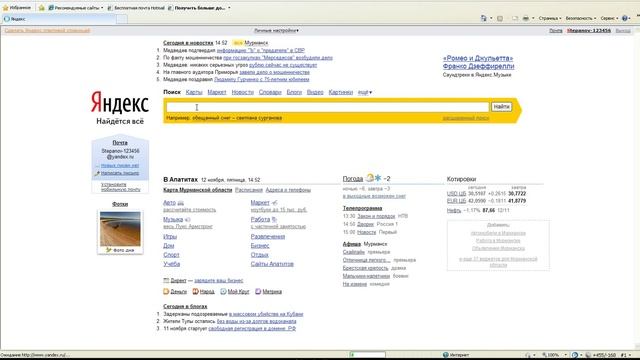Focus the Yandex search input field
640x360 pixels.
327,107
